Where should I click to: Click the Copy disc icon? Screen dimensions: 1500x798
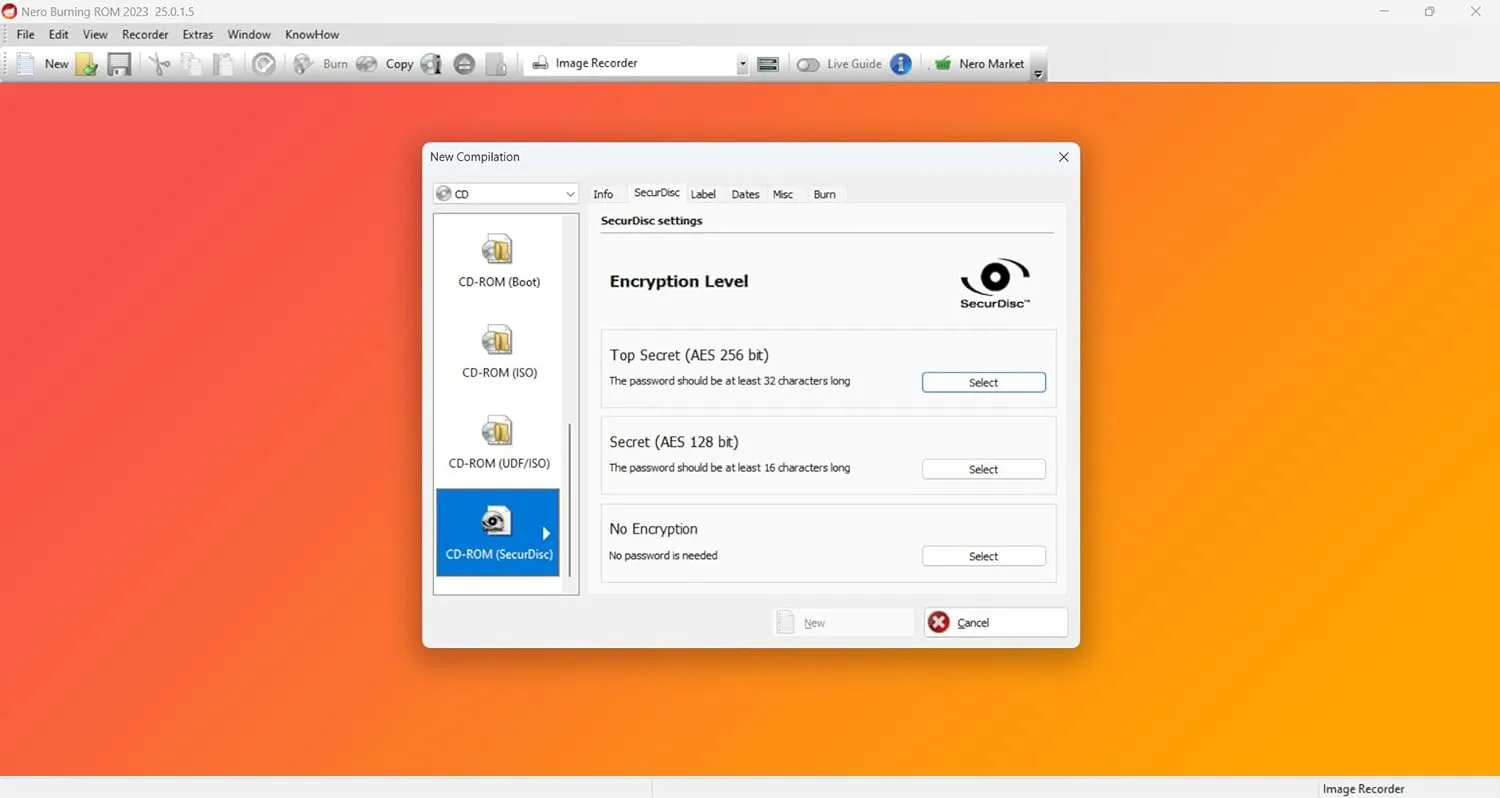tap(366, 63)
